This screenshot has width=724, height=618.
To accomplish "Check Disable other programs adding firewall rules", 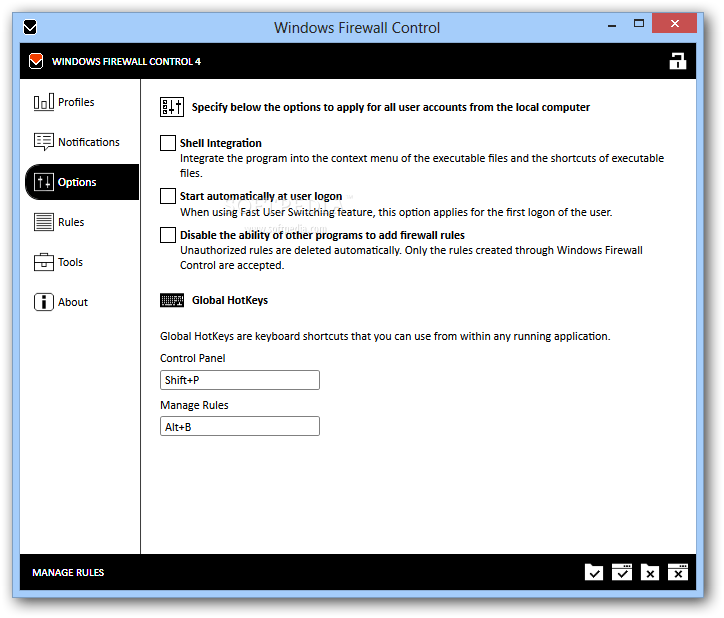I will (x=168, y=235).
